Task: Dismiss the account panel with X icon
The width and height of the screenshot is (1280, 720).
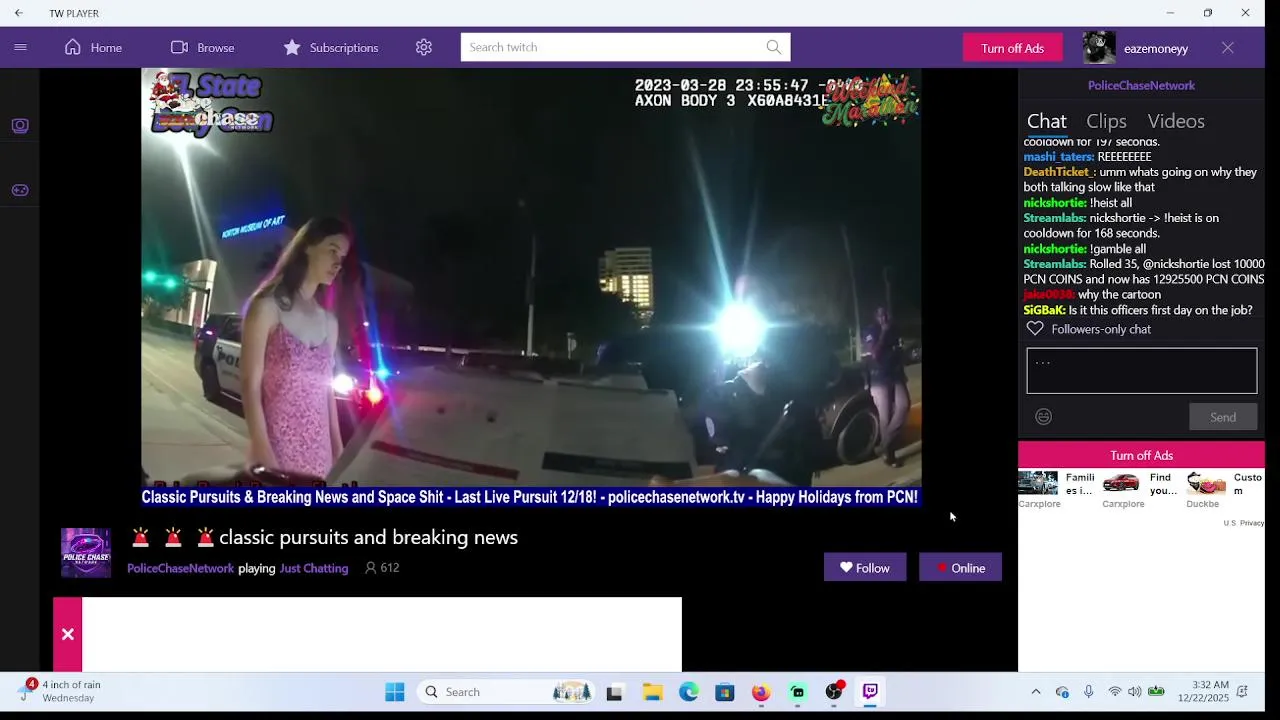Action: coord(1228,47)
